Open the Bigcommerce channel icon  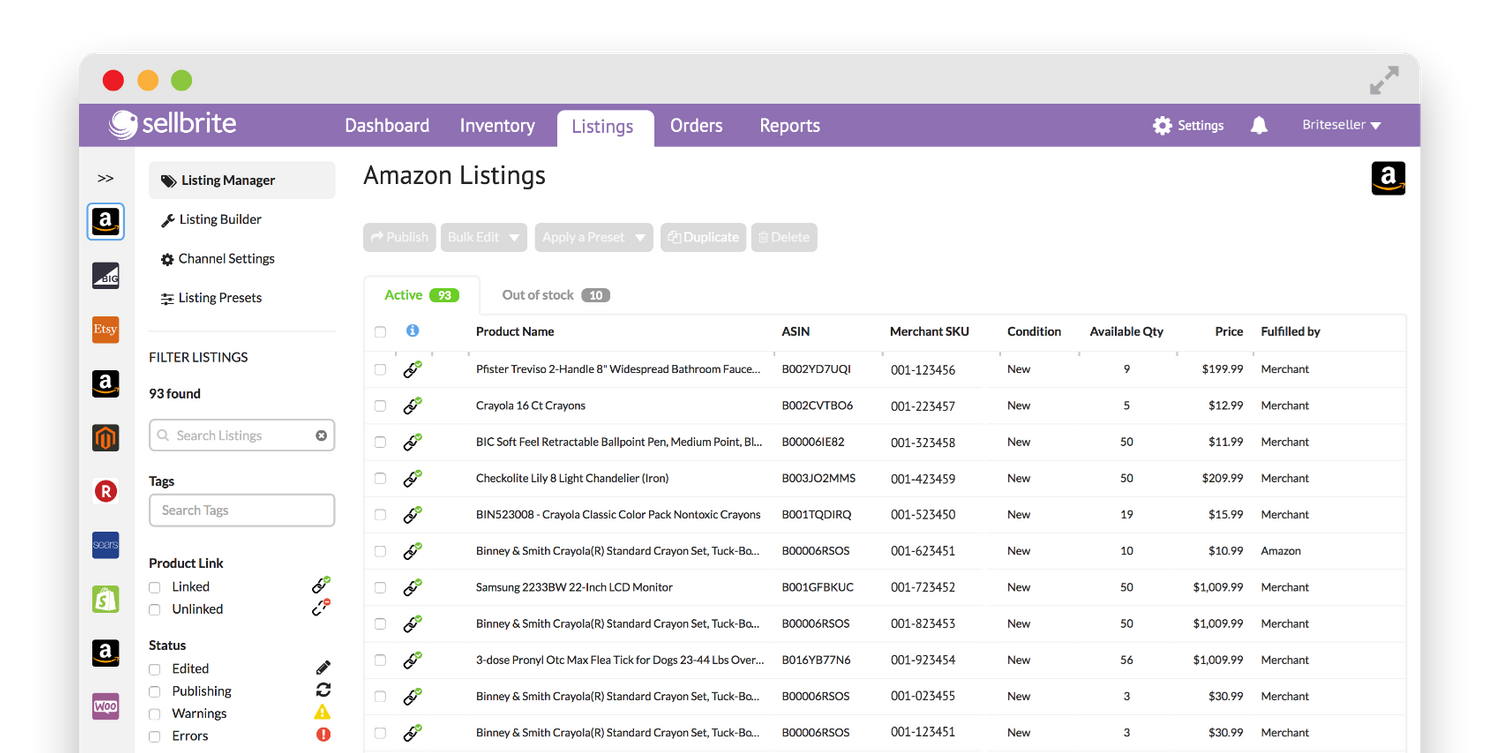point(106,276)
